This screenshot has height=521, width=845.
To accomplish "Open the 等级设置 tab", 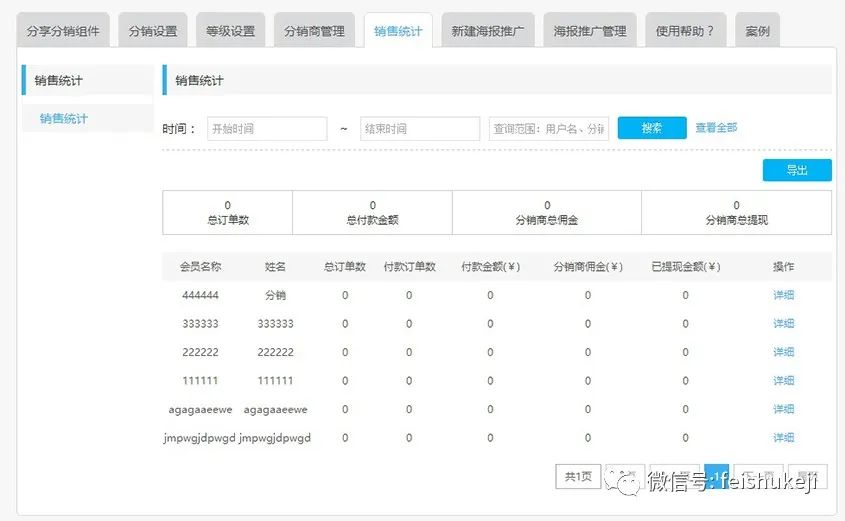I will pyautogui.click(x=230, y=31).
